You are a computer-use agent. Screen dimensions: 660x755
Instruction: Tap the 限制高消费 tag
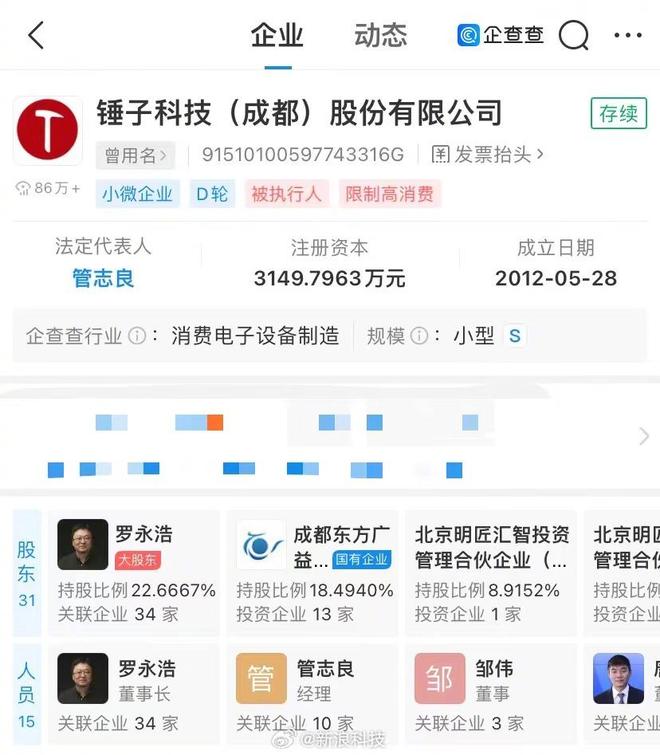(389, 194)
